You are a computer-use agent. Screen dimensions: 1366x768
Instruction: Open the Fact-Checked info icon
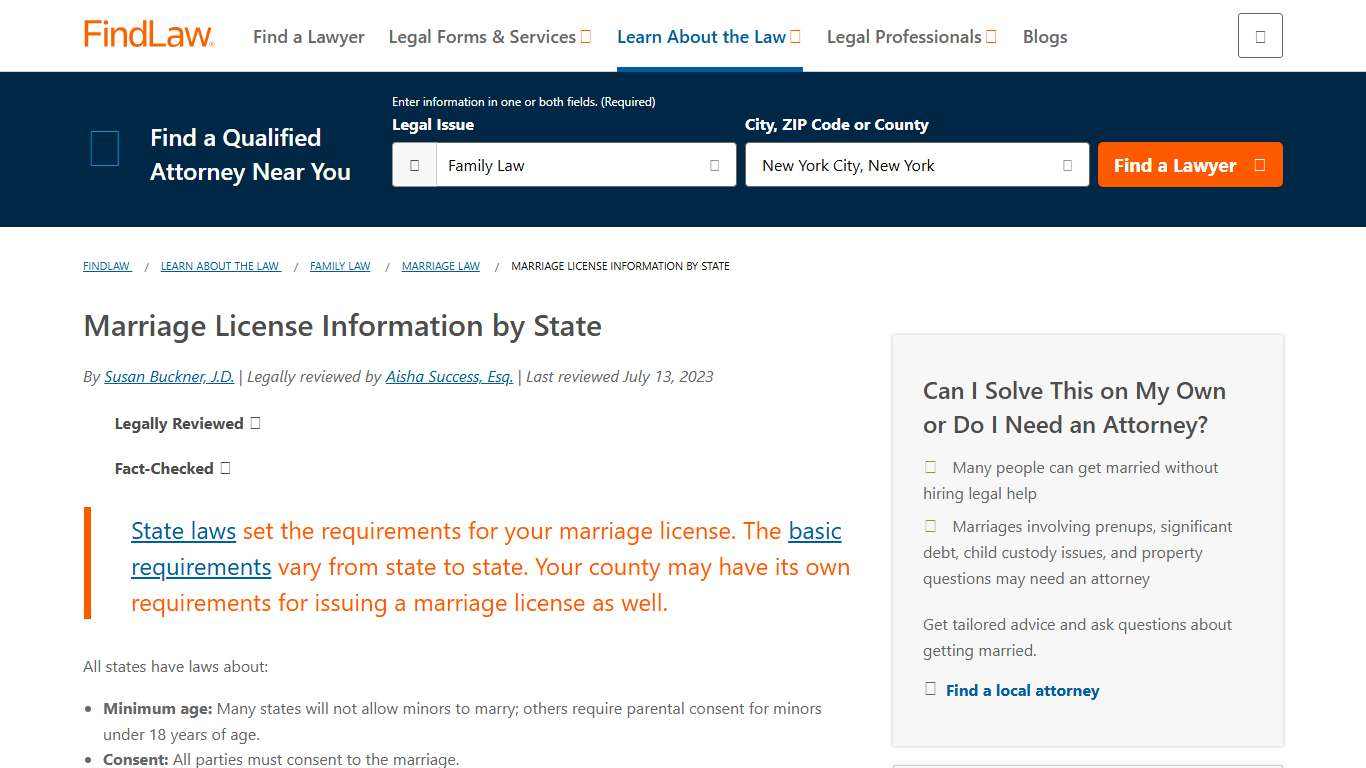[226, 467]
